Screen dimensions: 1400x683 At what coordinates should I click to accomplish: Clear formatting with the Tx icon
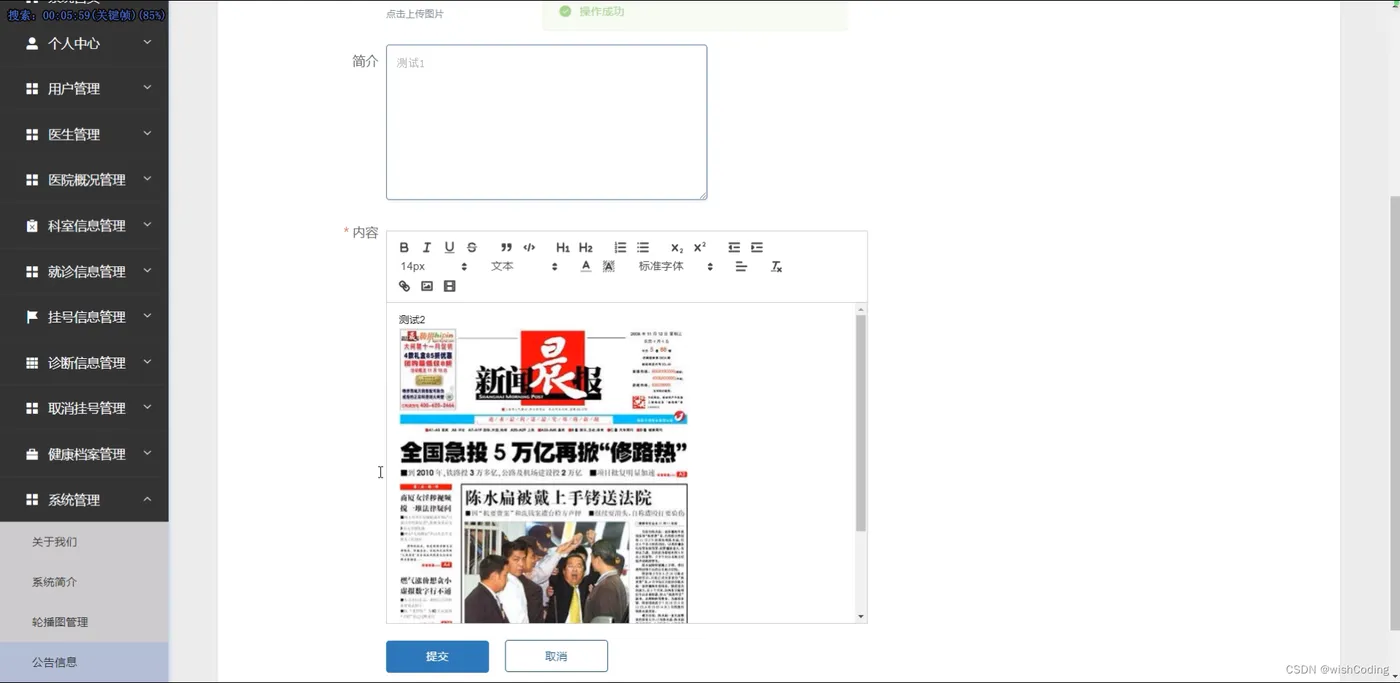pyautogui.click(x=776, y=266)
